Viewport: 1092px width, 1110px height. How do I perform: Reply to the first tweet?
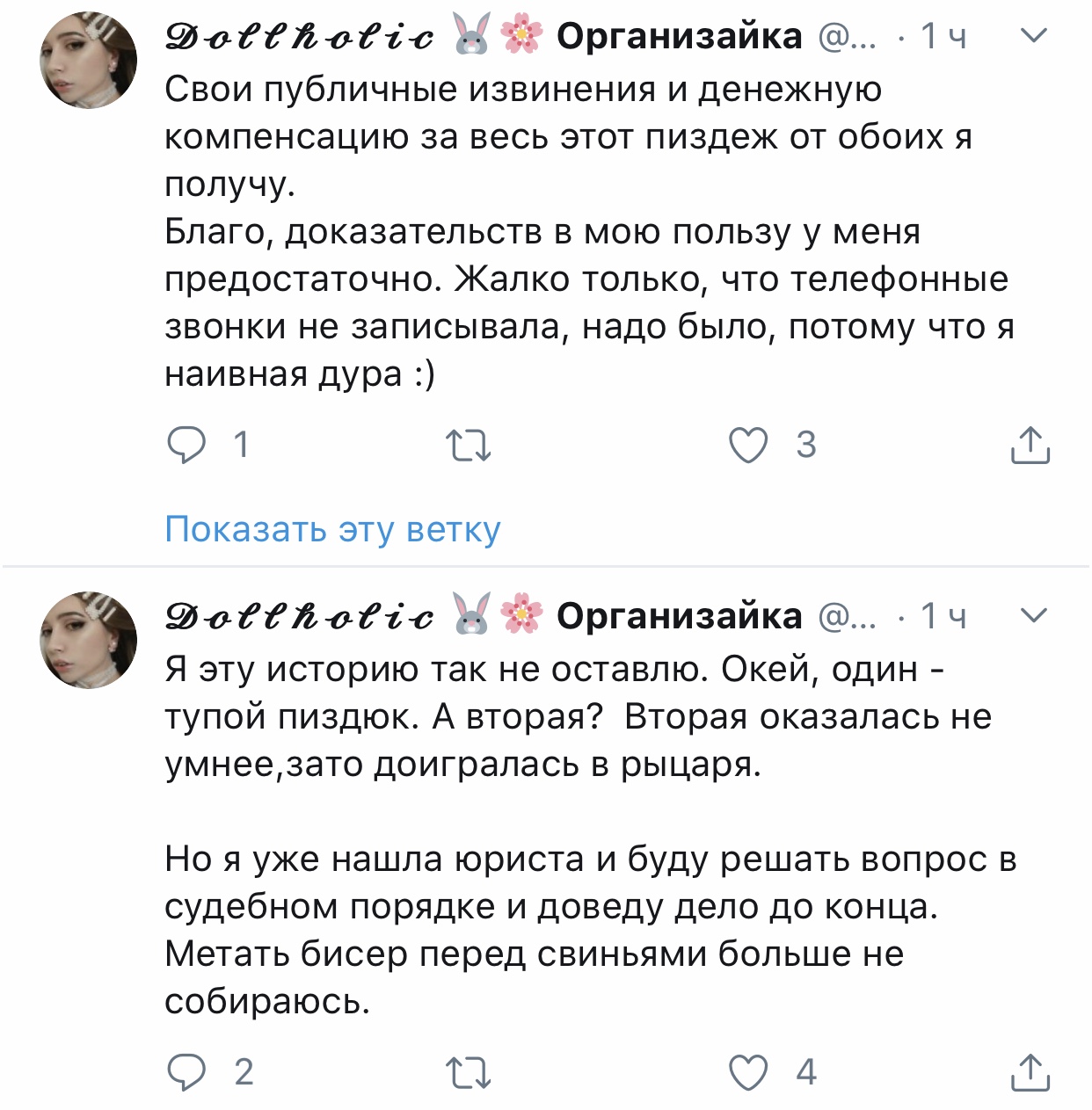(x=186, y=446)
